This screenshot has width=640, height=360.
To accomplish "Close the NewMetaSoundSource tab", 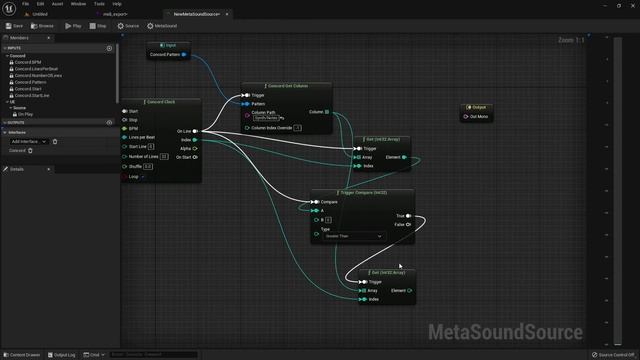I will (227, 14).
